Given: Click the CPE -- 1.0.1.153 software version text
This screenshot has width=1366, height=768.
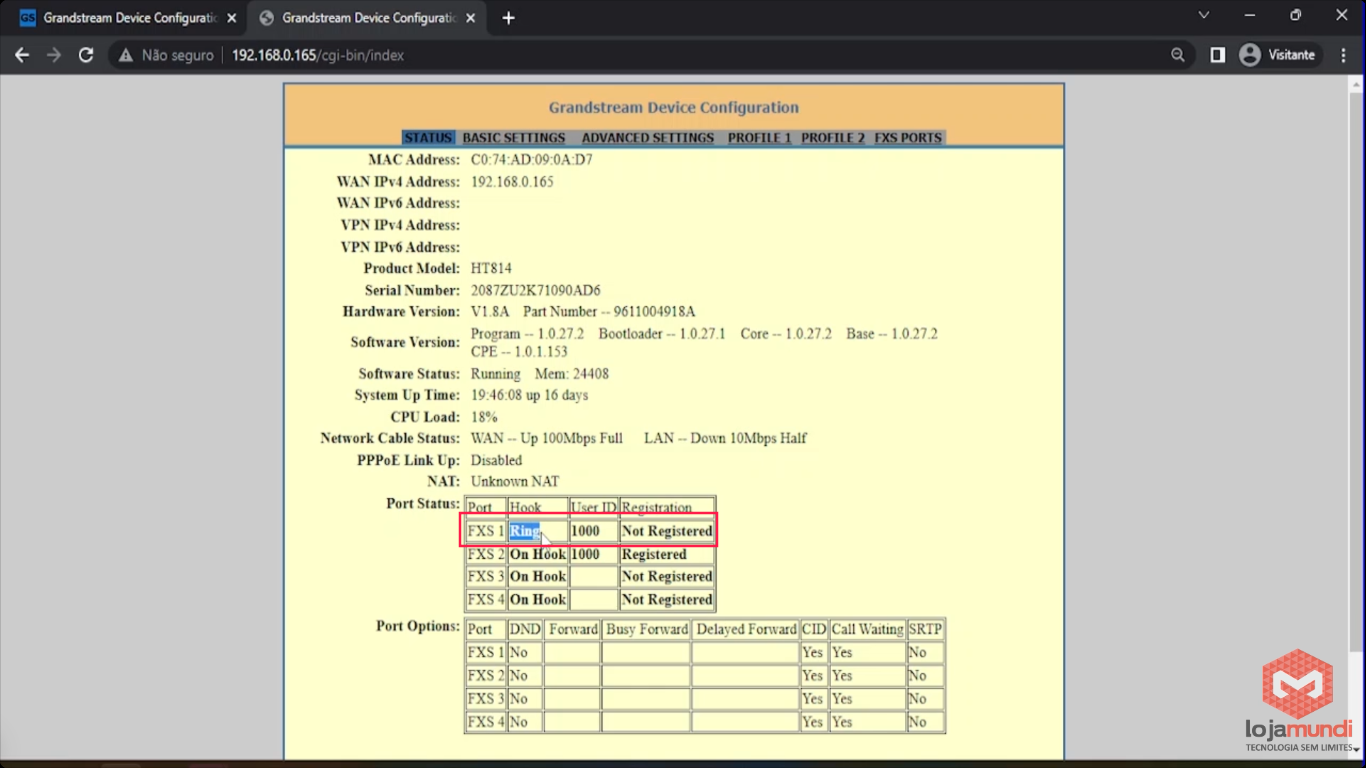Looking at the screenshot, I should (x=519, y=352).
